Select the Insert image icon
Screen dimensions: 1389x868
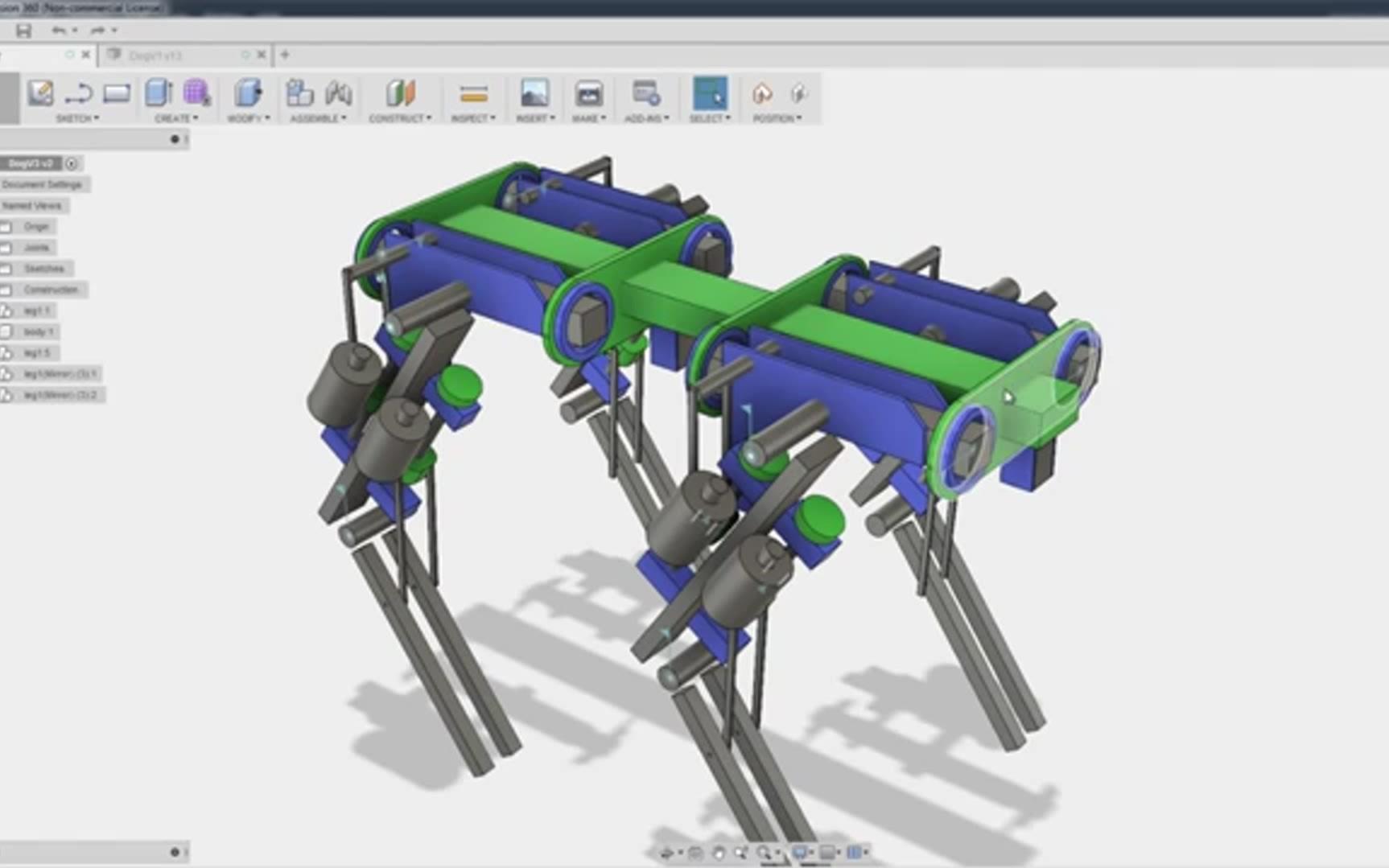click(x=534, y=93)
